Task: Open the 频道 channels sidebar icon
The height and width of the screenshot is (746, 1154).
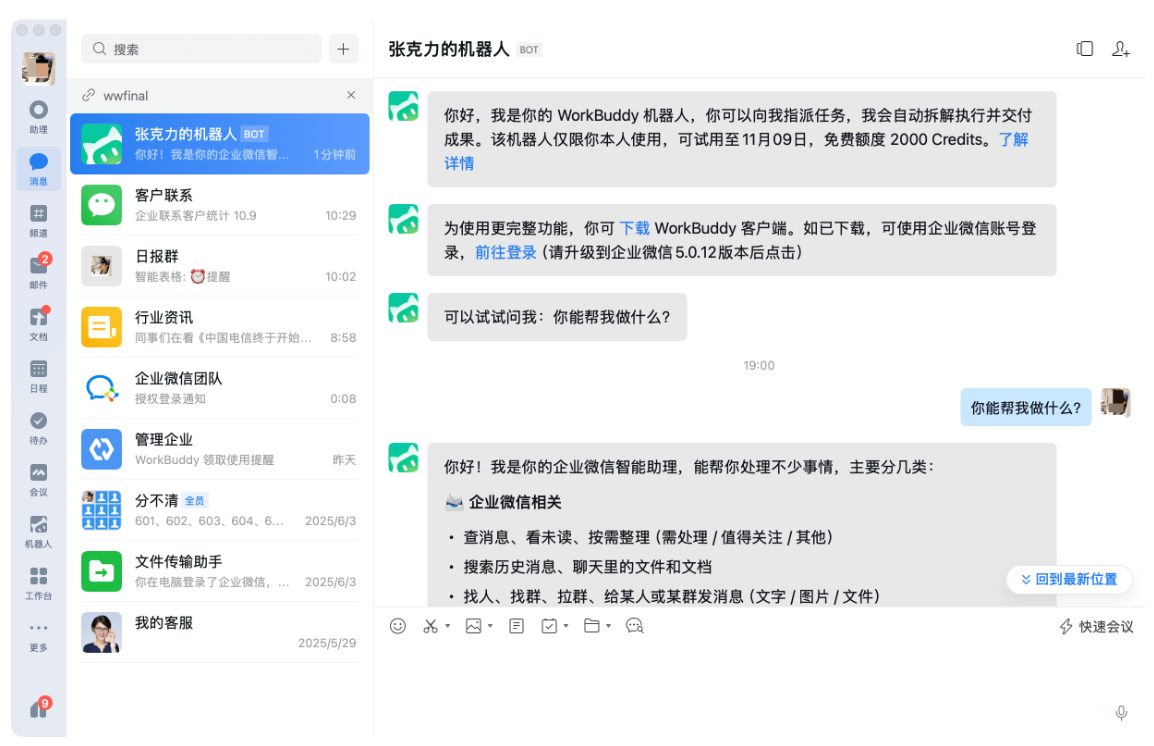Action: tap(38, 221)
